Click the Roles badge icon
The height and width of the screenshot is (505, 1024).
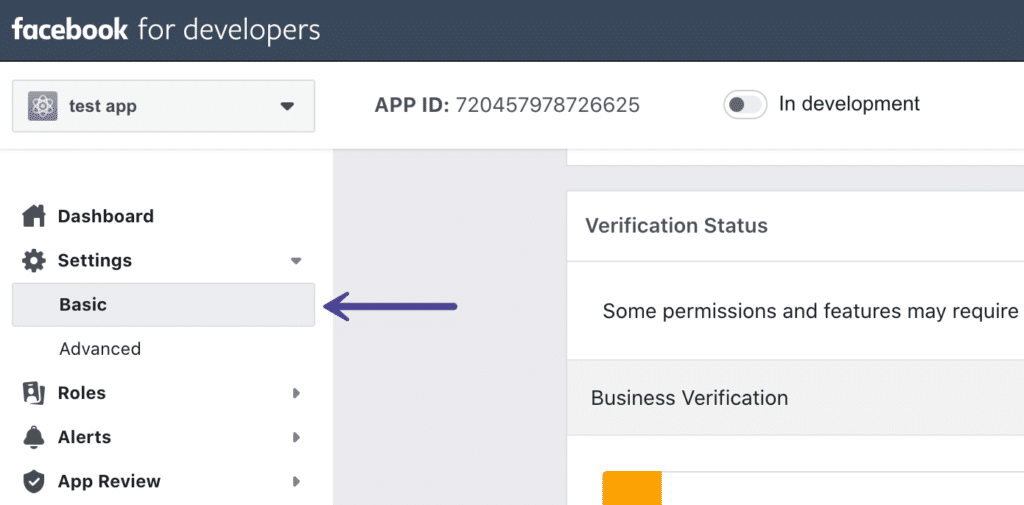tap(34, 393)
